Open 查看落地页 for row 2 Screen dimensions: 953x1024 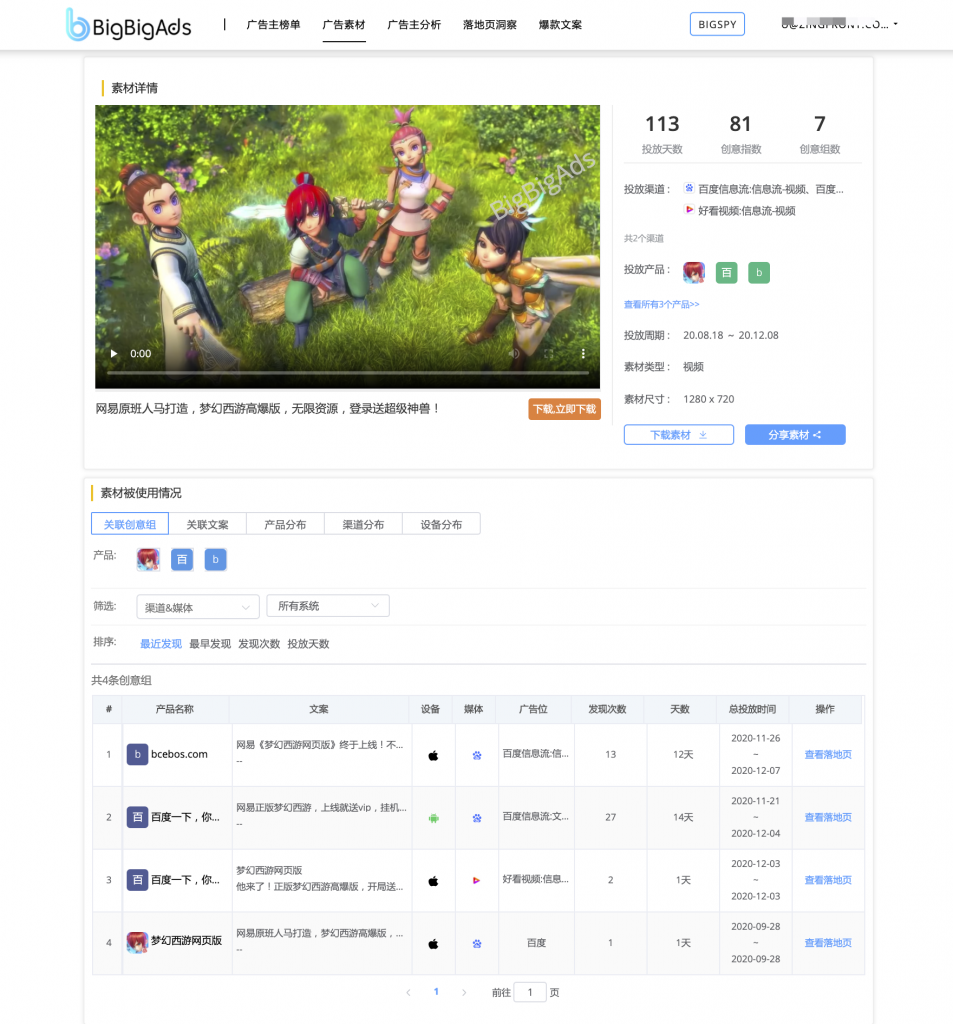pyautogui.click(x=828, y=817)
